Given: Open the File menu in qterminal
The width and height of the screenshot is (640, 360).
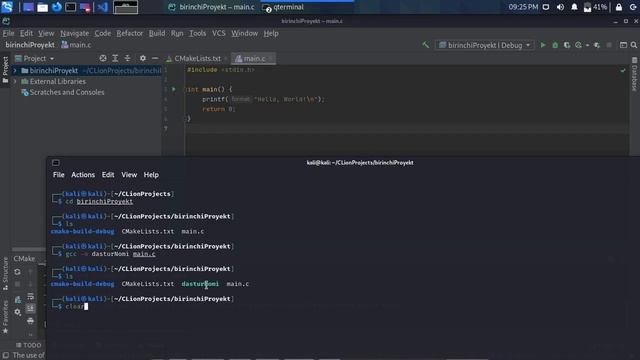Looking at the screenshot, I should click(58, 175).
